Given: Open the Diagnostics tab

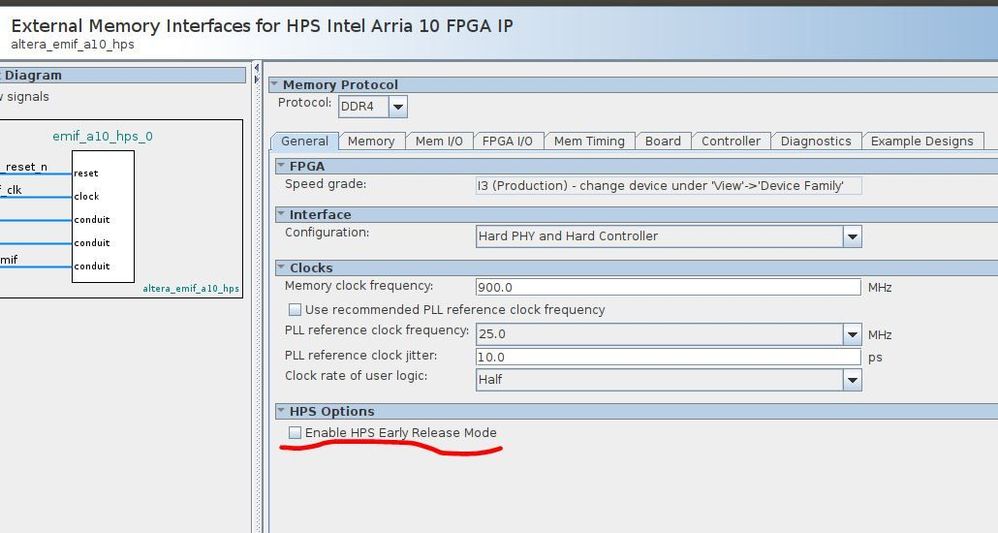Looking at the screenshot, I should pyautogui.click(x=816, y=141).
